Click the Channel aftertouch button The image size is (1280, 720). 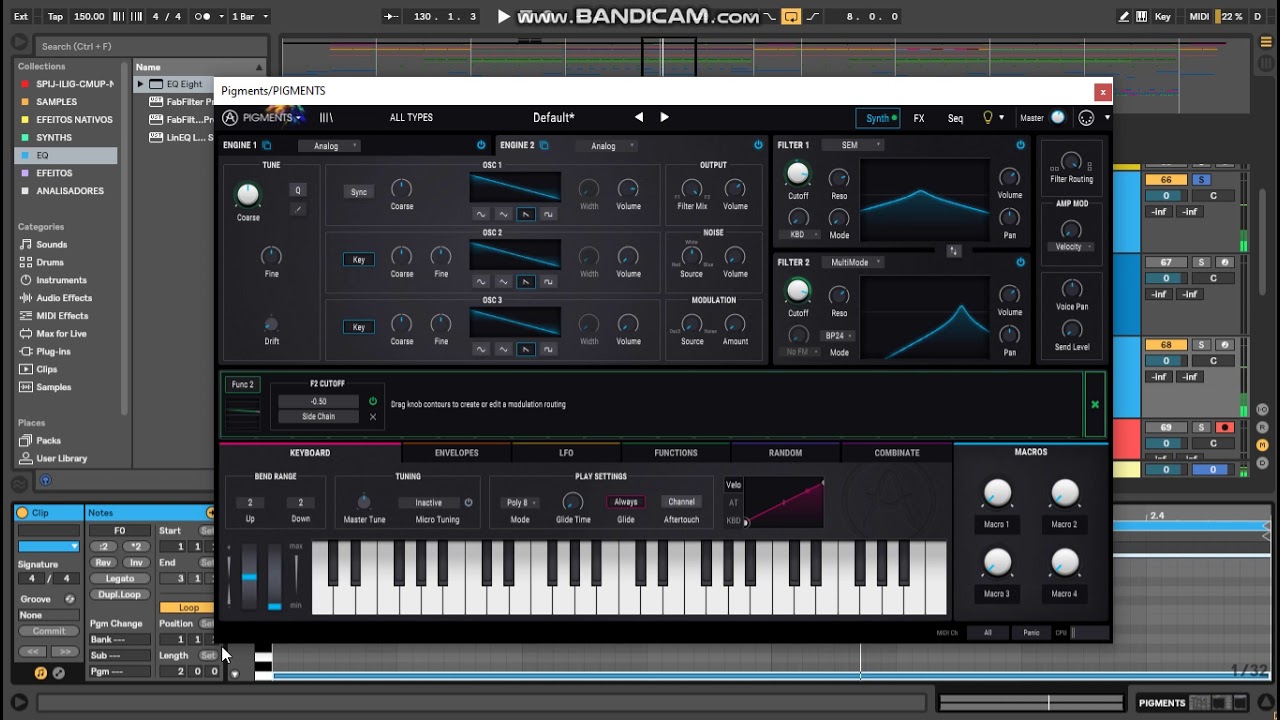tap(681, 502)
